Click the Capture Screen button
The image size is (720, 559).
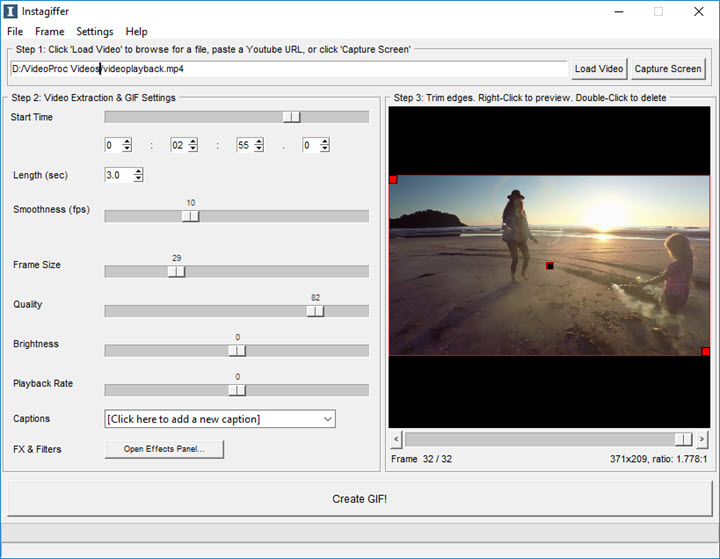point(668,69)
